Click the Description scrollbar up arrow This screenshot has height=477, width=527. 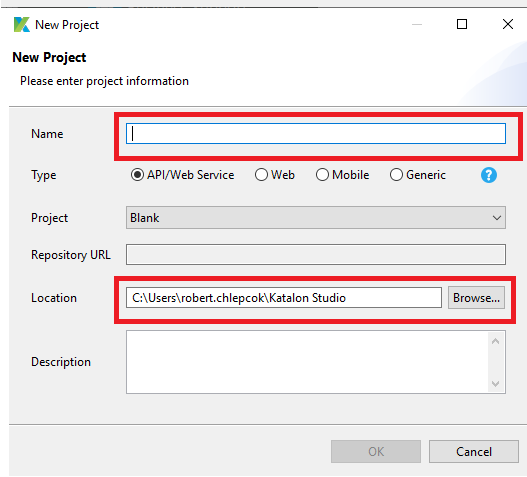tap(495, 341)
